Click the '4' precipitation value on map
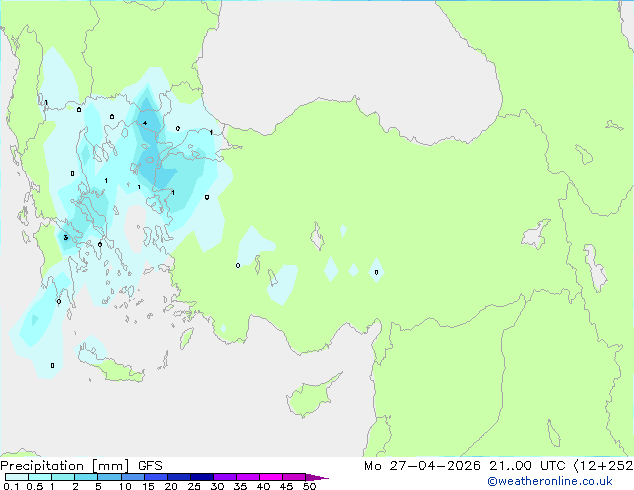The width and height of the screenshot is (634, 490). 145,123
